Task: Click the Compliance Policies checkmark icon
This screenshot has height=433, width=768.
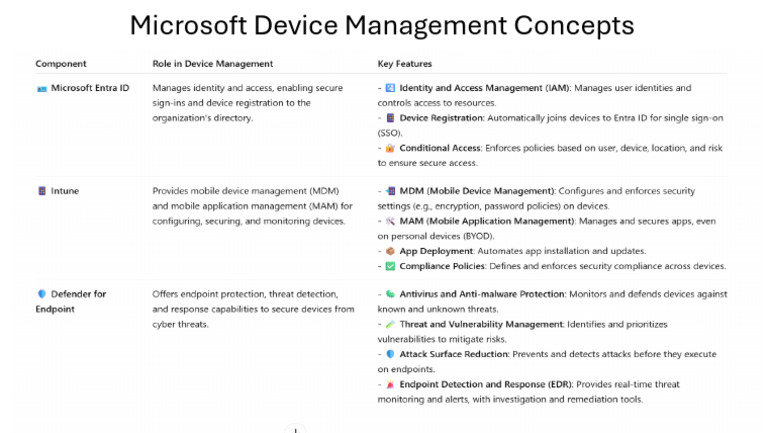Action: 390,266
